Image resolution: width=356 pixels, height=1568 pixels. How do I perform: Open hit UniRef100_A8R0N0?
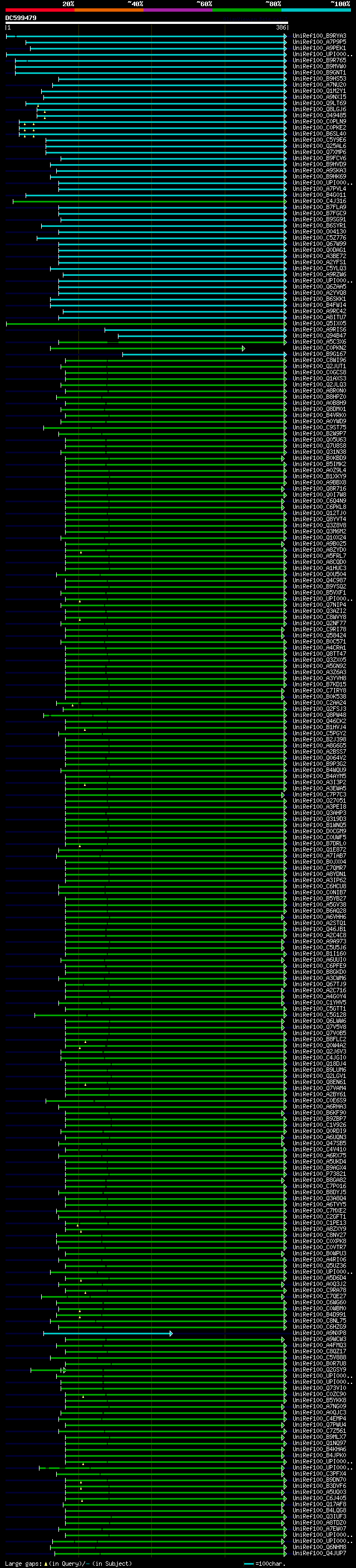click(x=319, y=391)
